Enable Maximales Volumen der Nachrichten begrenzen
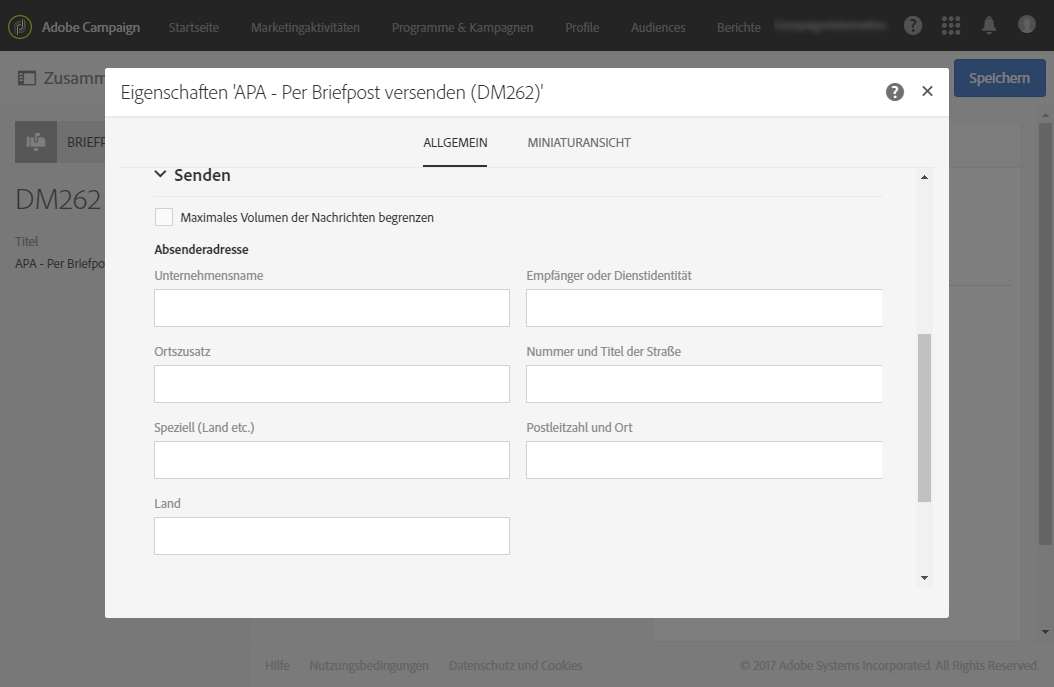Screen dimensions: 1054x687 (x=164, y=217)
